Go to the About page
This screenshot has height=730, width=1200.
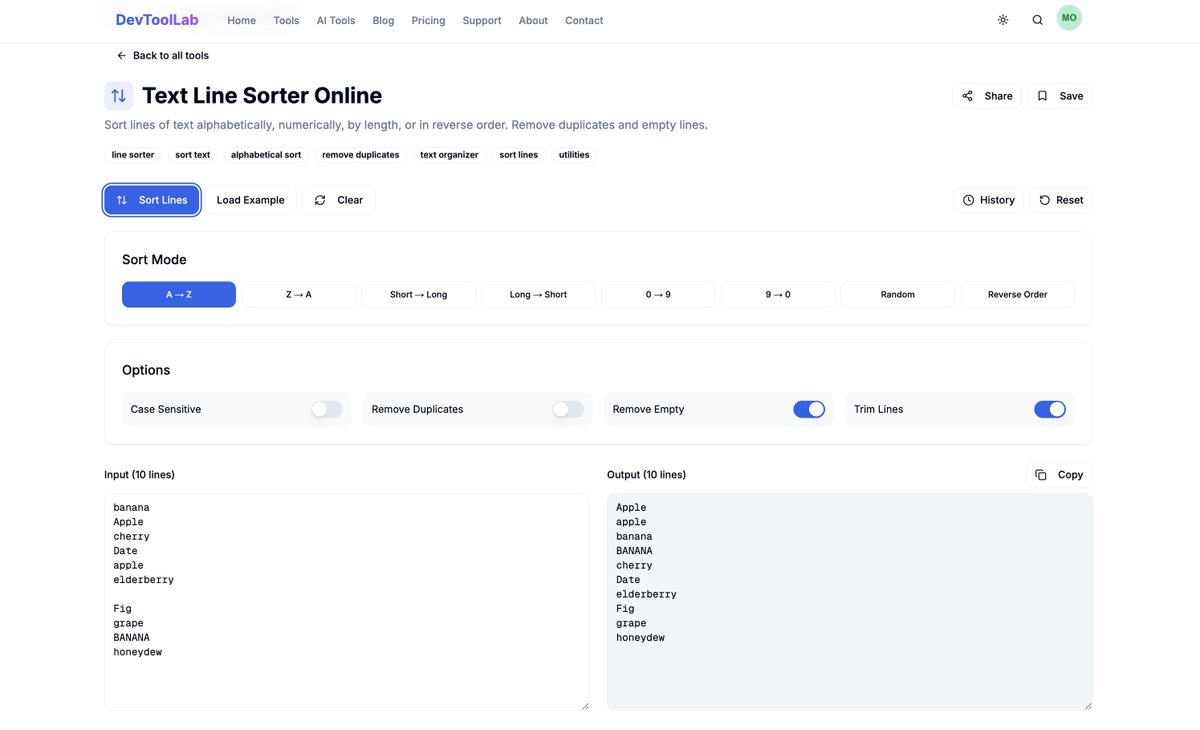(x=533, y=20)
